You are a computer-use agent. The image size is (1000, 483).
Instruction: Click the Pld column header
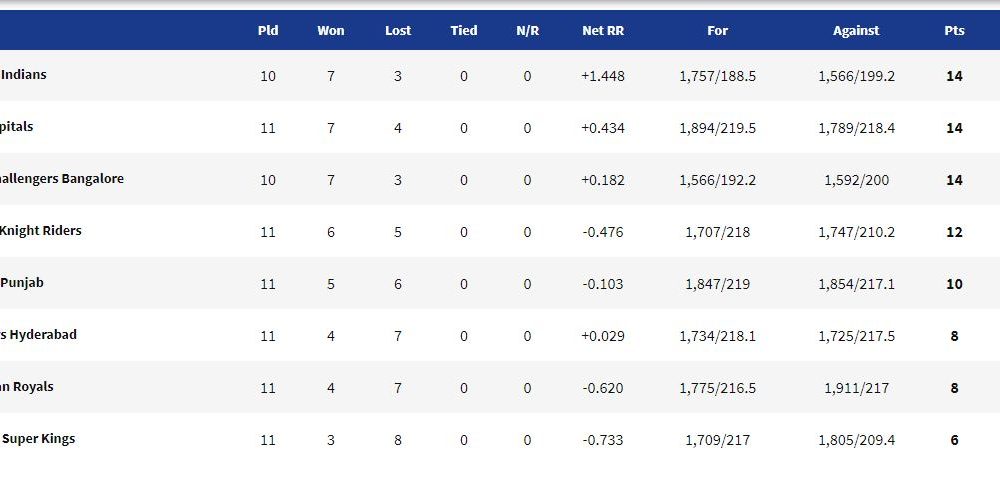pos(268,30)
